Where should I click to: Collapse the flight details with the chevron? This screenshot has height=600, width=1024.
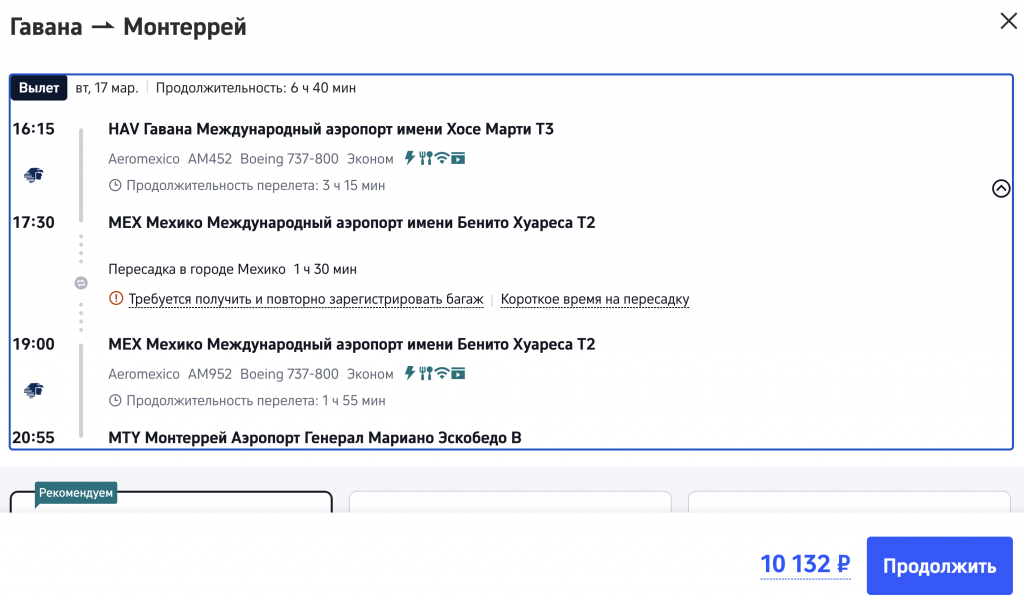1000,188
